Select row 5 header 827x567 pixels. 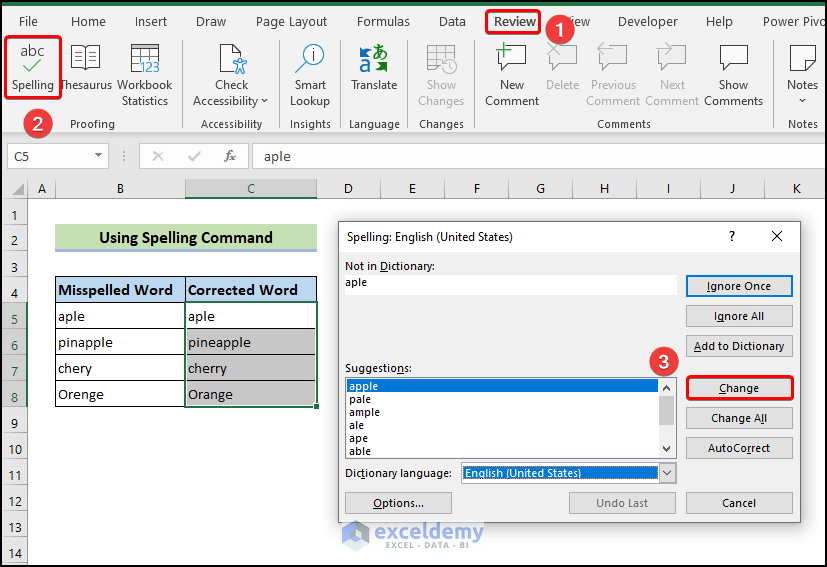click(x=14, y=319)
